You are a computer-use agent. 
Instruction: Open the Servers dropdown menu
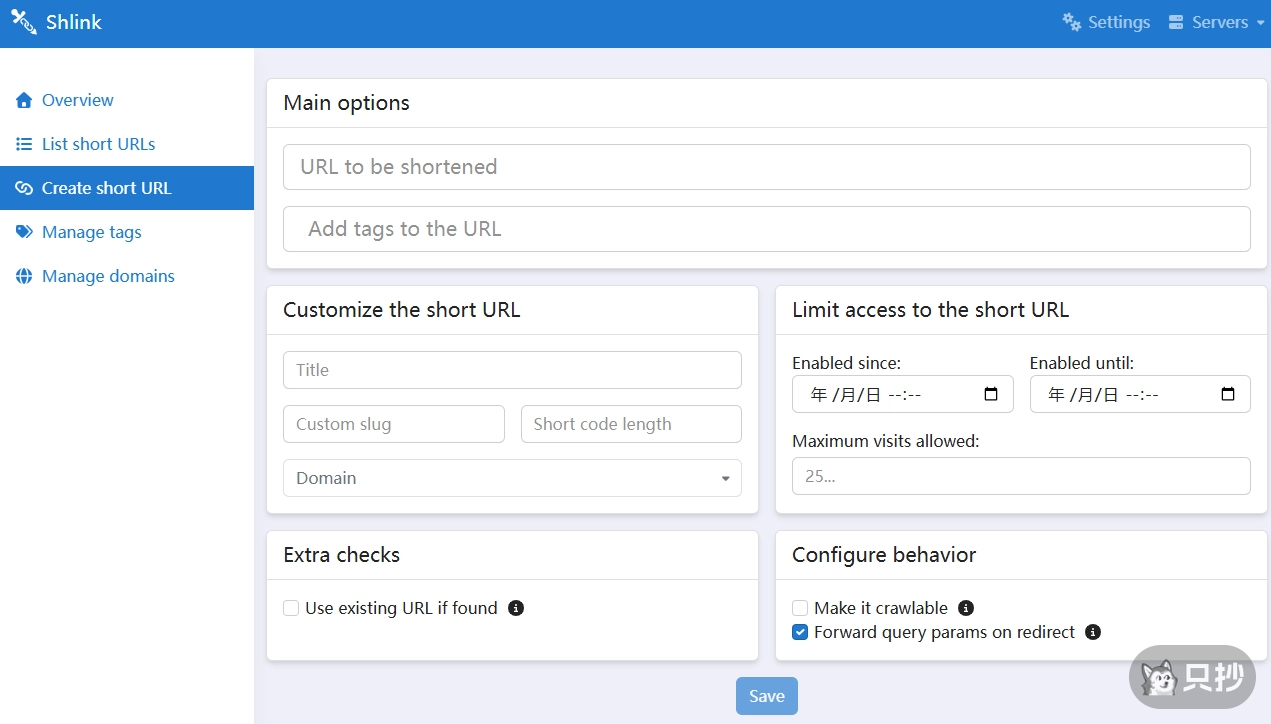click(1216, 22)
